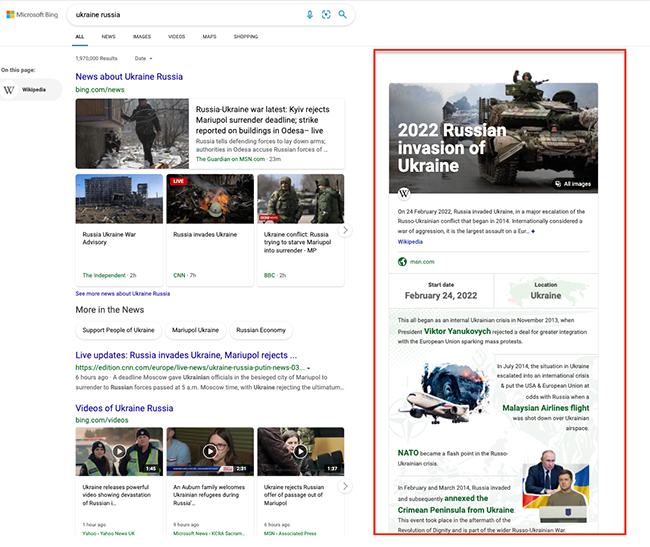Click annexed the Crimean Peninsula text
This screenshot has height=547, width=650.
[x=456, y=504]
